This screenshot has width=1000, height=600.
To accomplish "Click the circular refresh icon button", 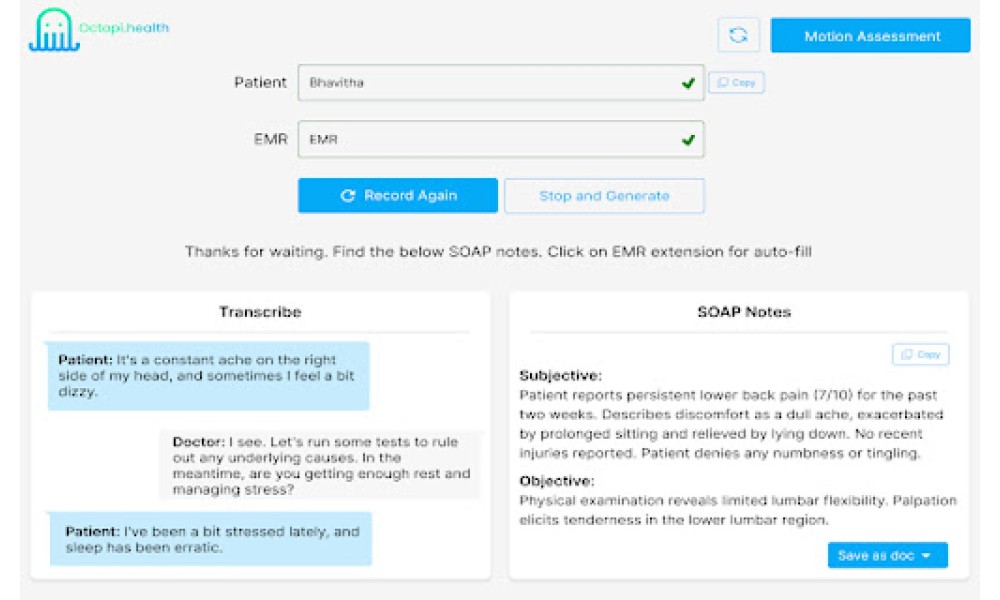I will [739, 35].
